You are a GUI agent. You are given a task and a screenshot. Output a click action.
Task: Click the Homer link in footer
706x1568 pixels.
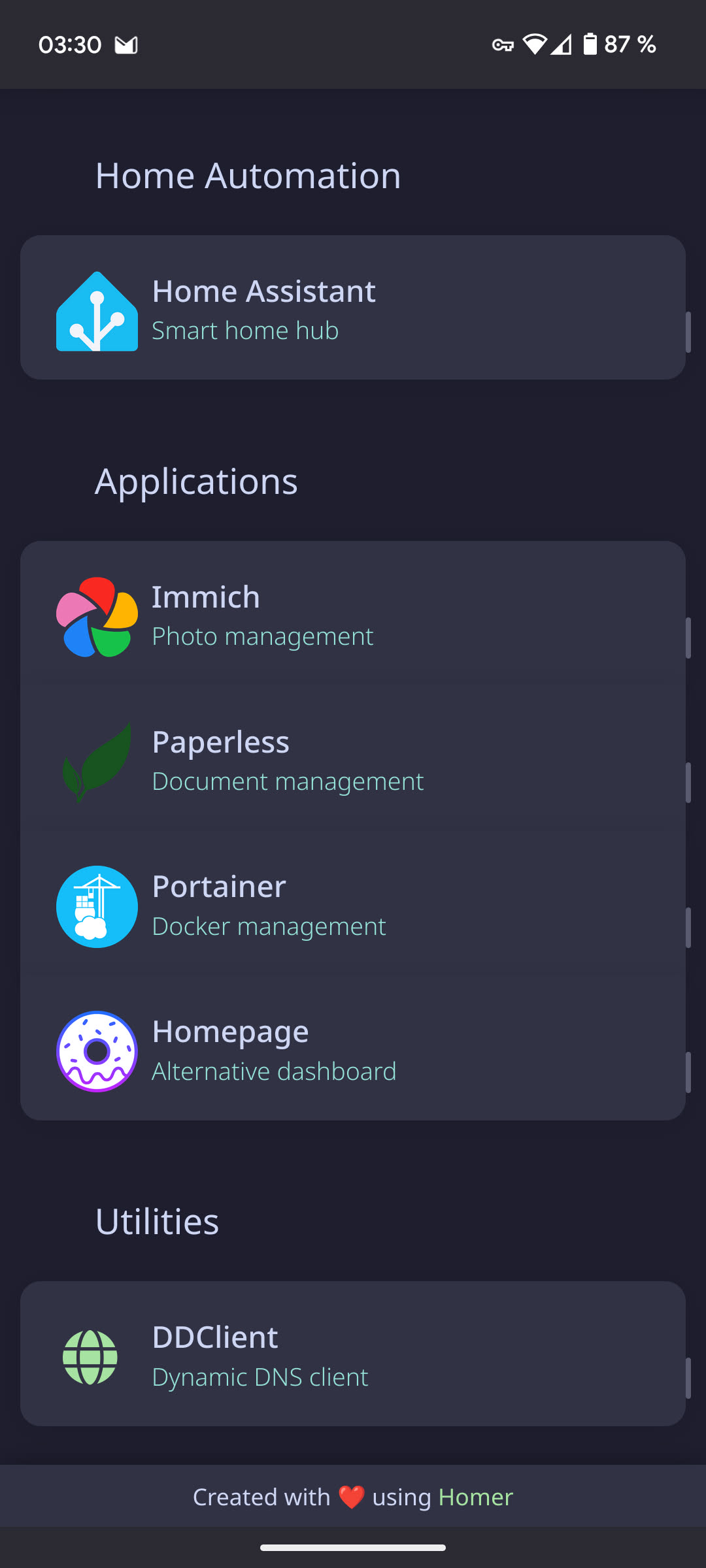(x=475, y=1497)
